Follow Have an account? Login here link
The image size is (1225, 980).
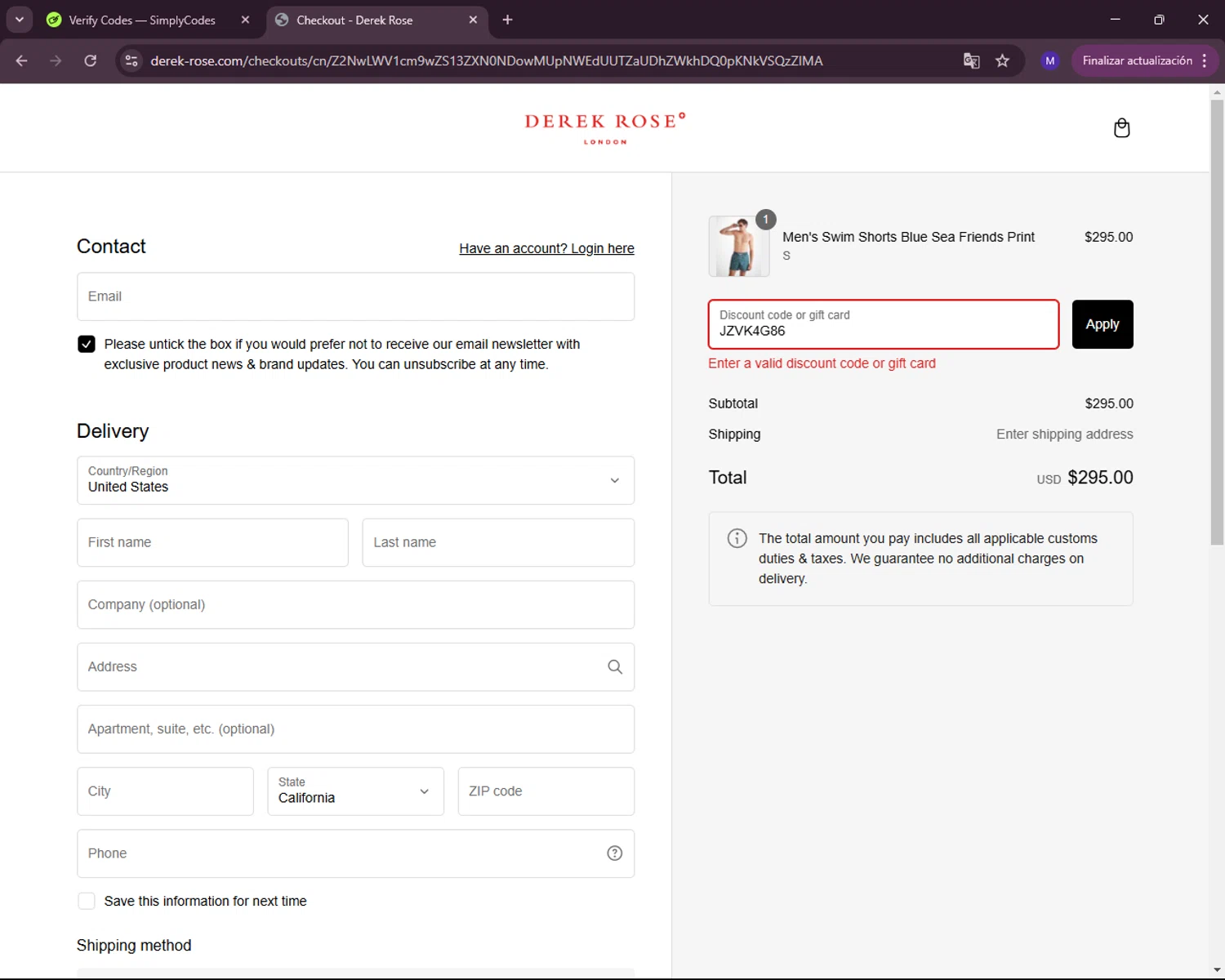coord(546,248)
